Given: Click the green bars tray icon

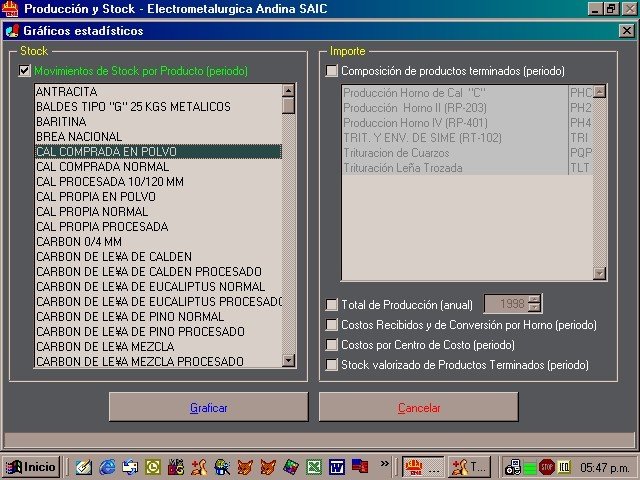Looking at the screenshot, I should 530,467.
